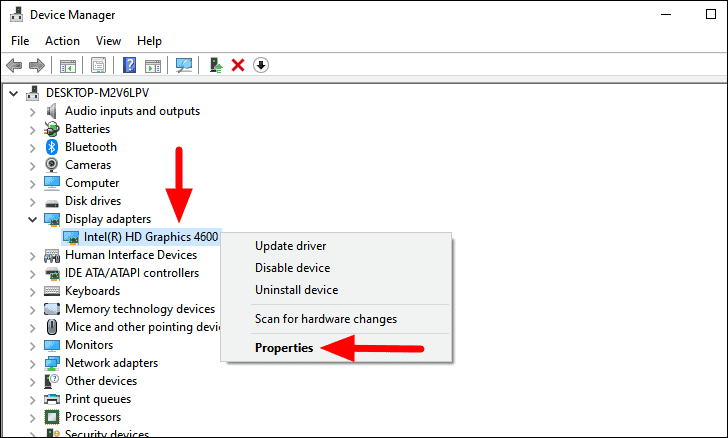Open the View menu
Image resolution: width=728 pixels, height=438 pixels.
pyautogui.click(x=108, y=41)
